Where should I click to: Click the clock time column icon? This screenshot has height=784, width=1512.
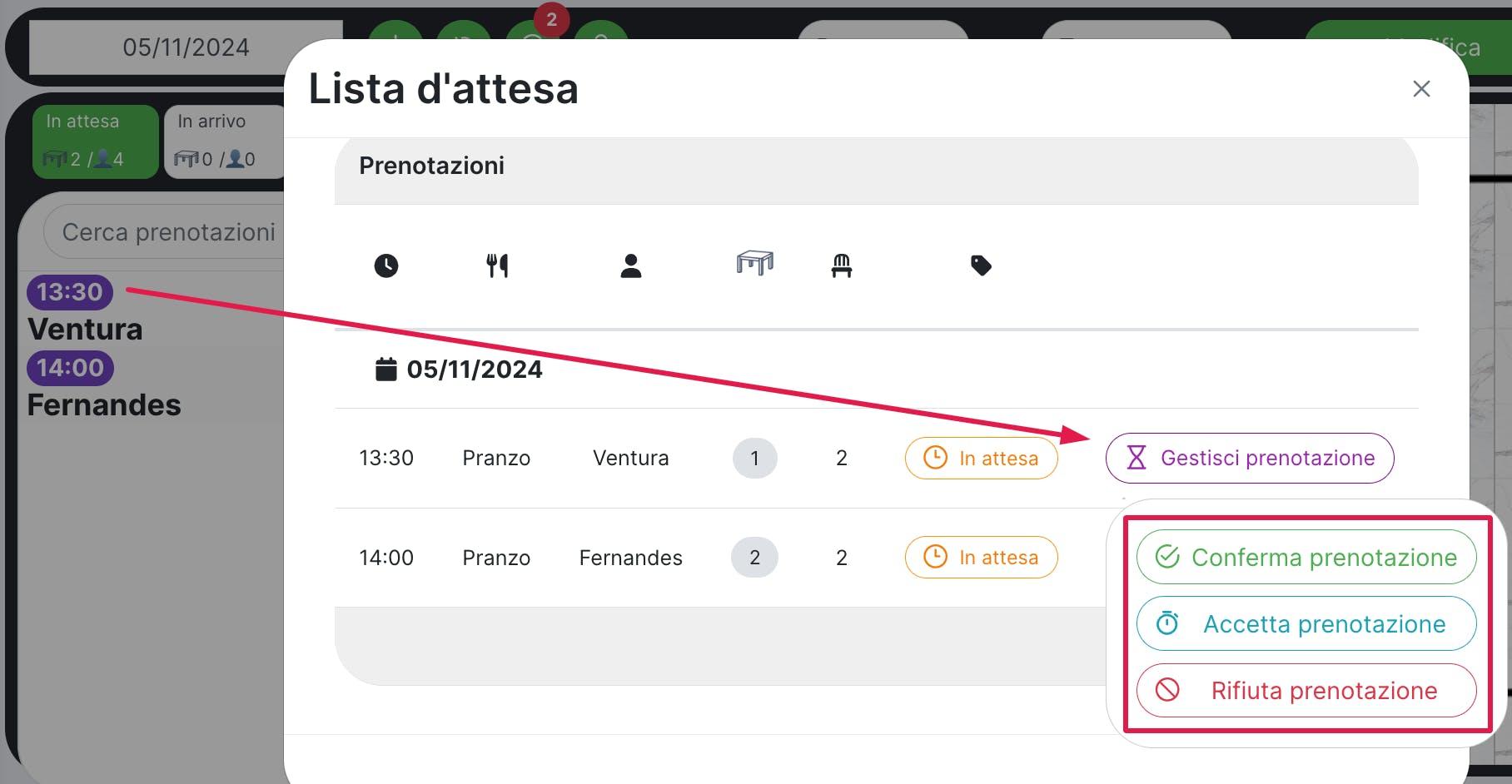point(386,265)
